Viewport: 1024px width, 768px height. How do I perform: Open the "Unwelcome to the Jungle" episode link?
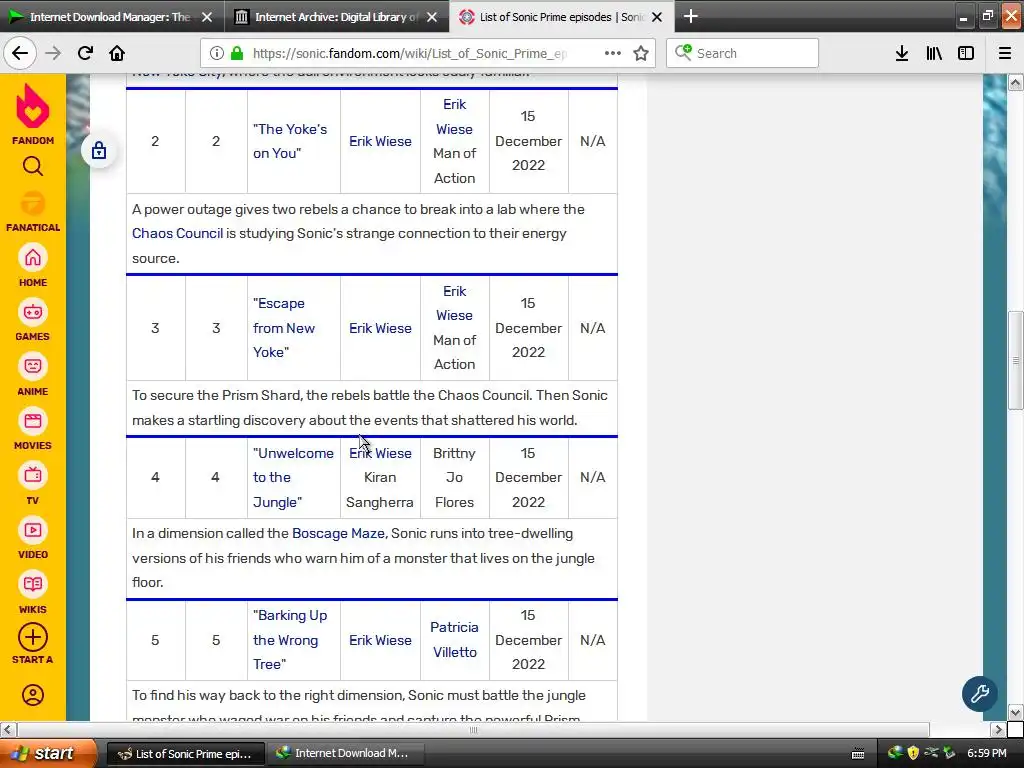(293, 477)
